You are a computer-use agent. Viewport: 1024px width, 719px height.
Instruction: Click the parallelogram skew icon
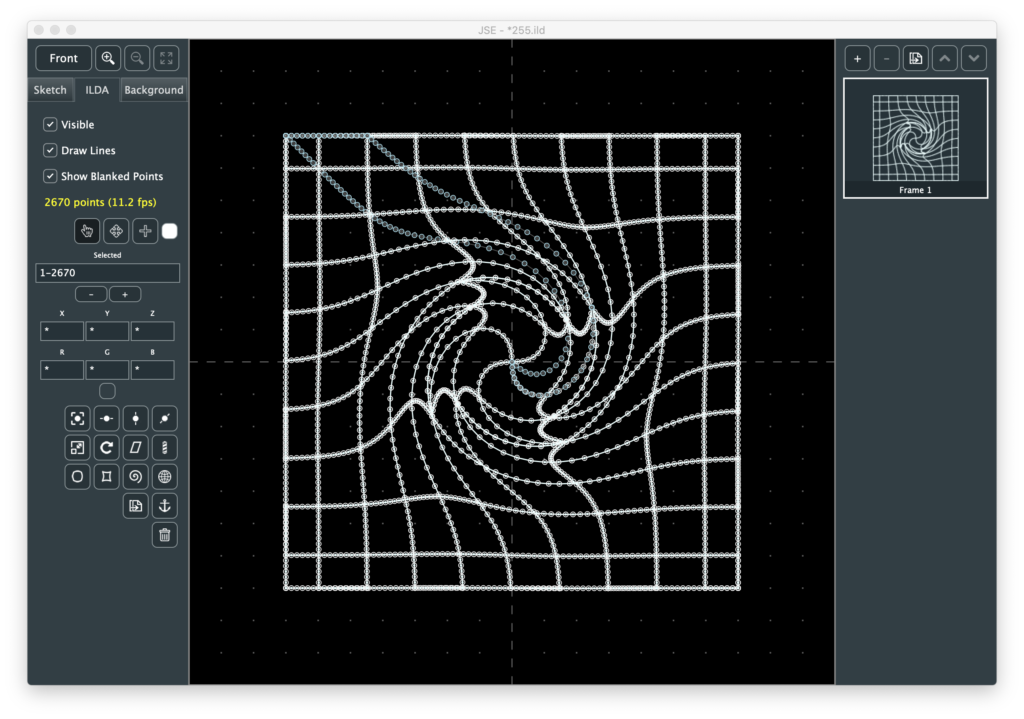coord(136,447)
